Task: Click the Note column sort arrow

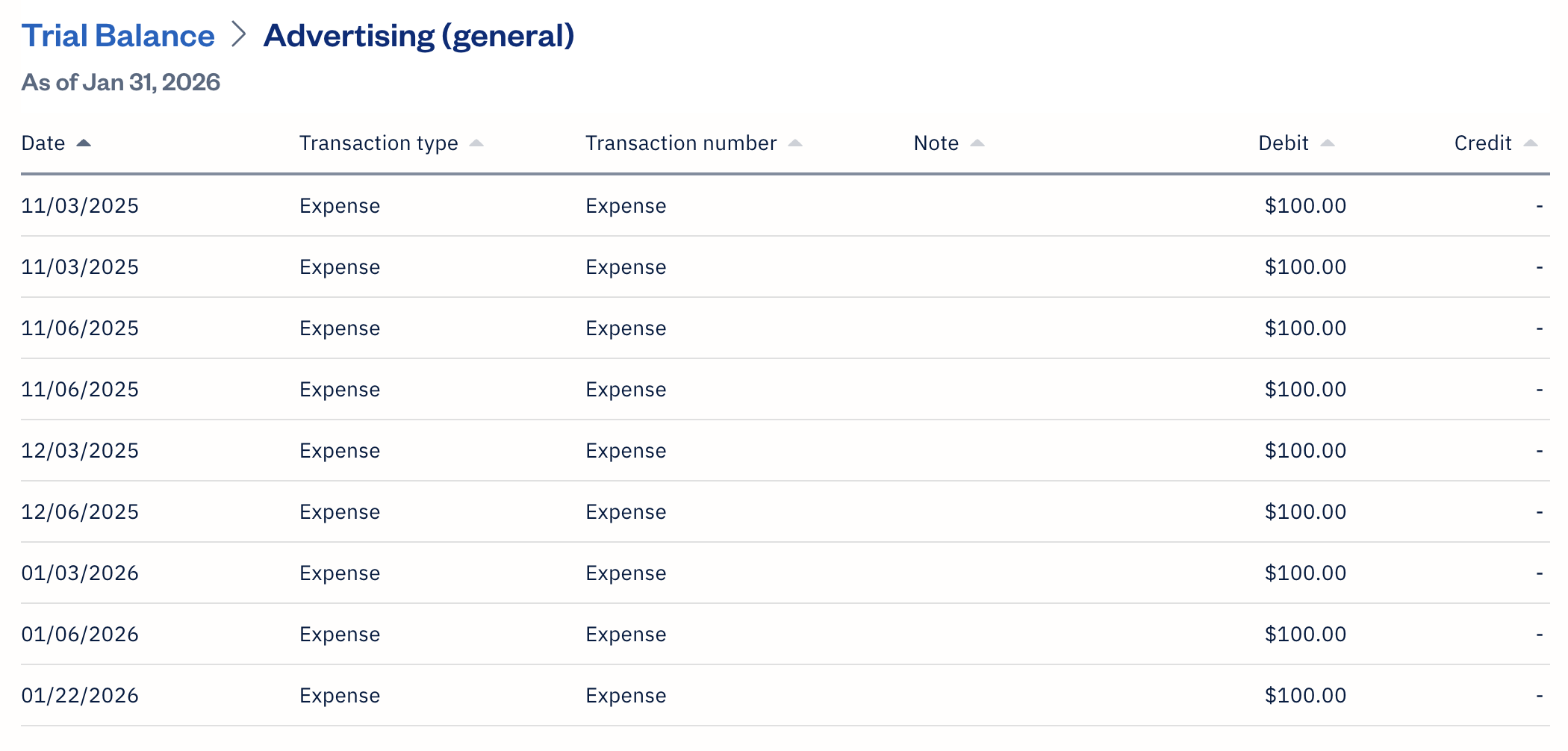Action: [x=978, y=143]
